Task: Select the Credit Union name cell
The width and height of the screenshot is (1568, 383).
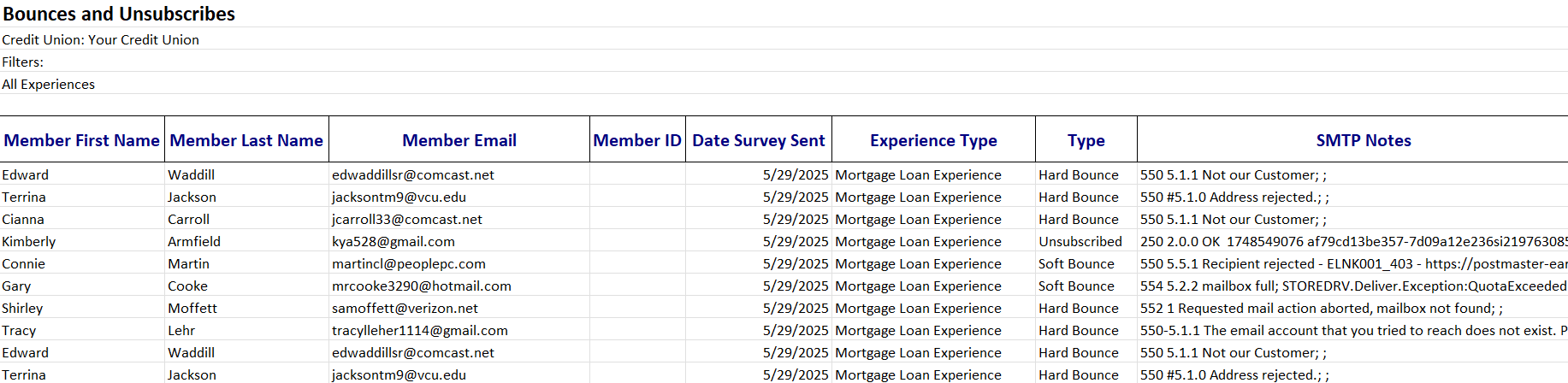Action: coord(101,39)
